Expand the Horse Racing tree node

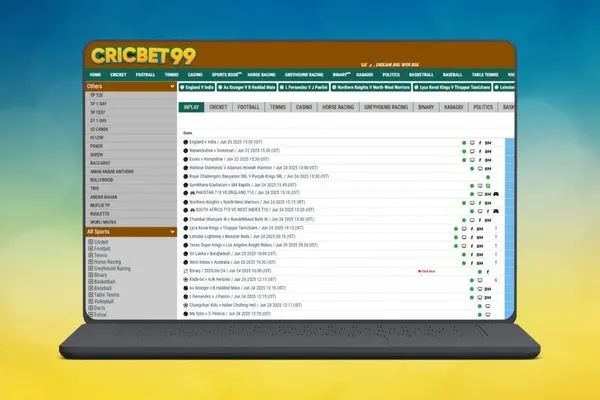pos(91,262)
